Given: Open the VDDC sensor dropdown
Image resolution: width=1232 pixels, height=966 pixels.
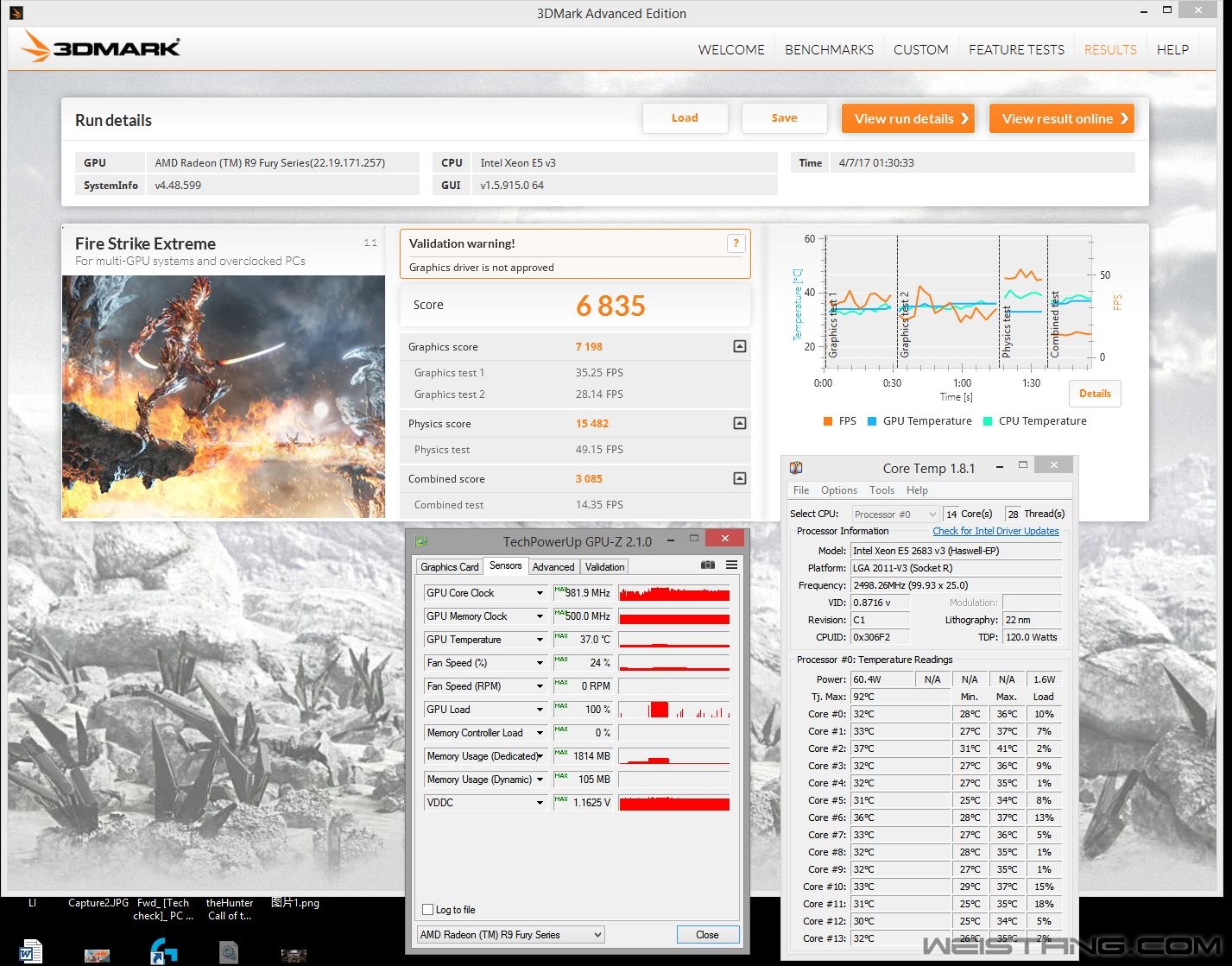Looking at the screenshot, I should tap(540, 803).
